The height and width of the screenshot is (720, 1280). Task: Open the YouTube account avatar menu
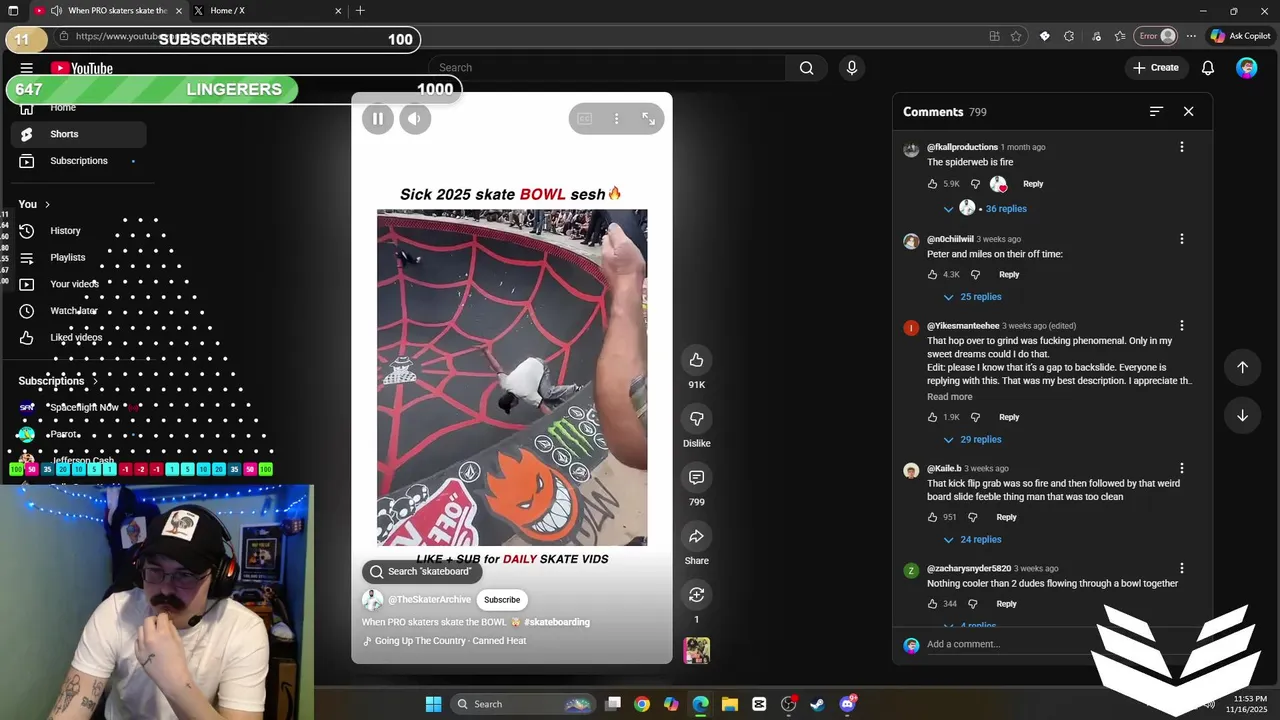click(x=1246, y=68)
